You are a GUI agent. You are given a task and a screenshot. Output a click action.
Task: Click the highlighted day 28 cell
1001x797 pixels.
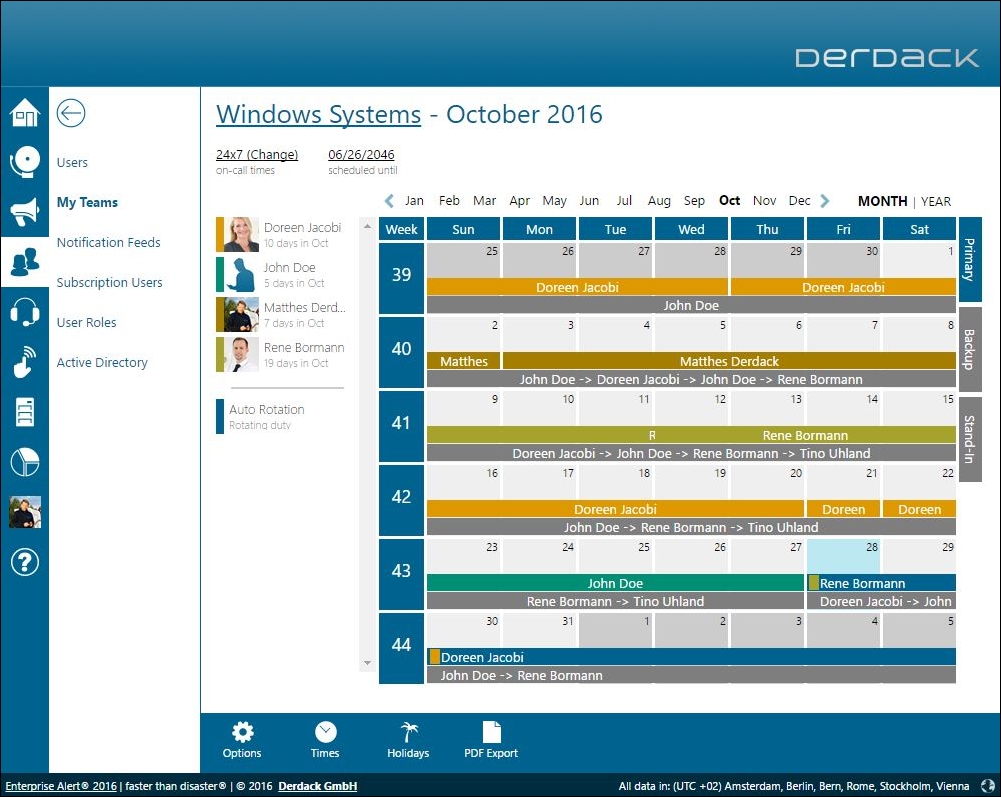click(843, 556)
